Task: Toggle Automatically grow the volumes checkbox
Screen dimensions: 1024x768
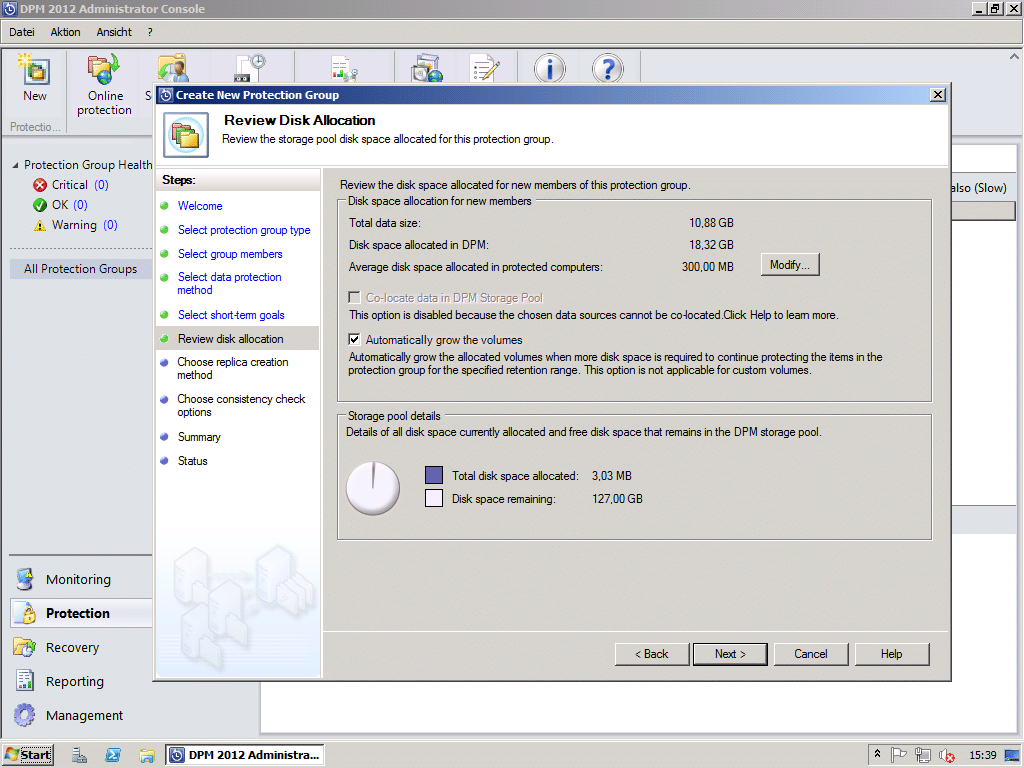Action: tap(354, 340)
